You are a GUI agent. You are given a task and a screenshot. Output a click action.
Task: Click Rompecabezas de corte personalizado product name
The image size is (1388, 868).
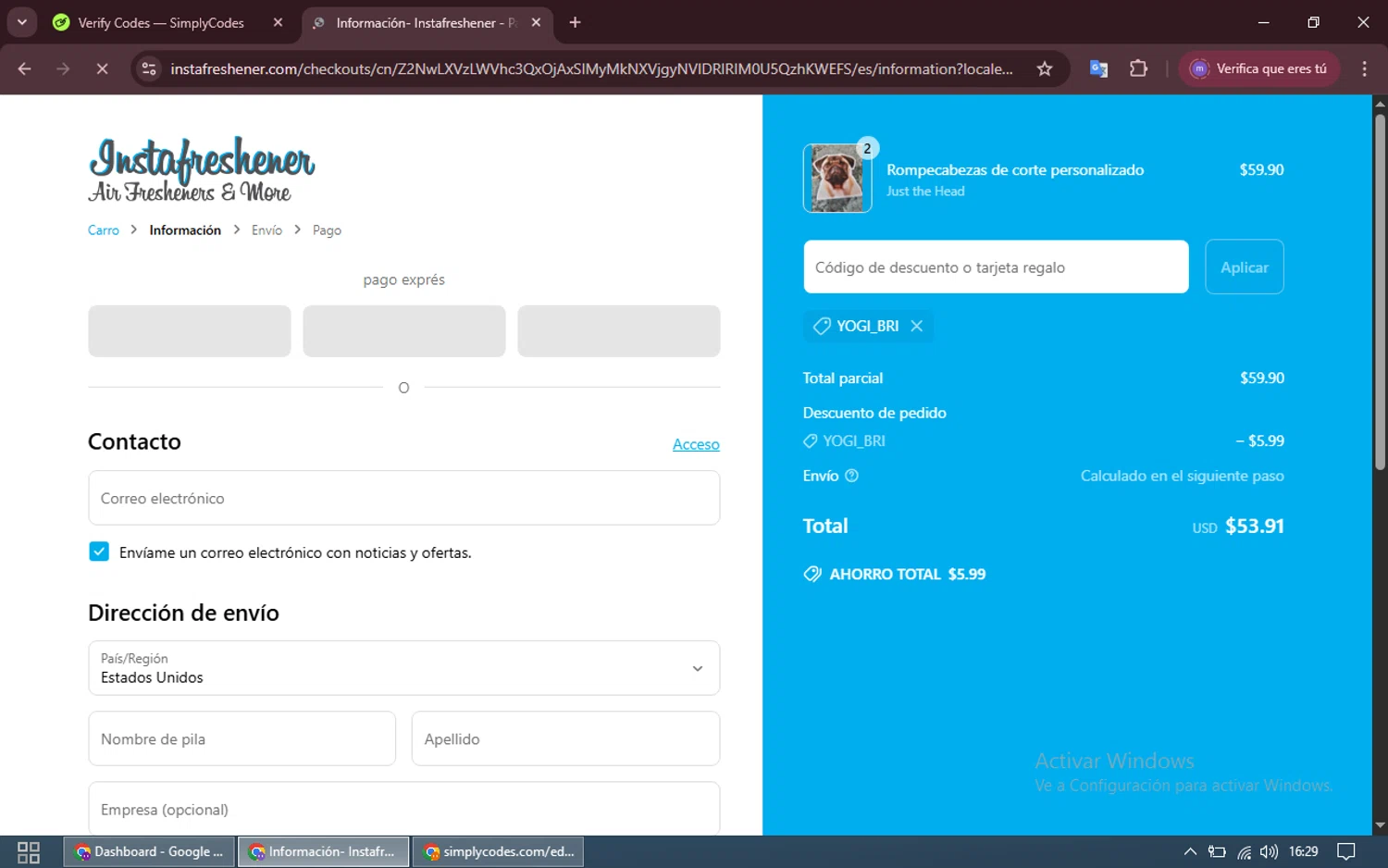tap(1015, 170)
